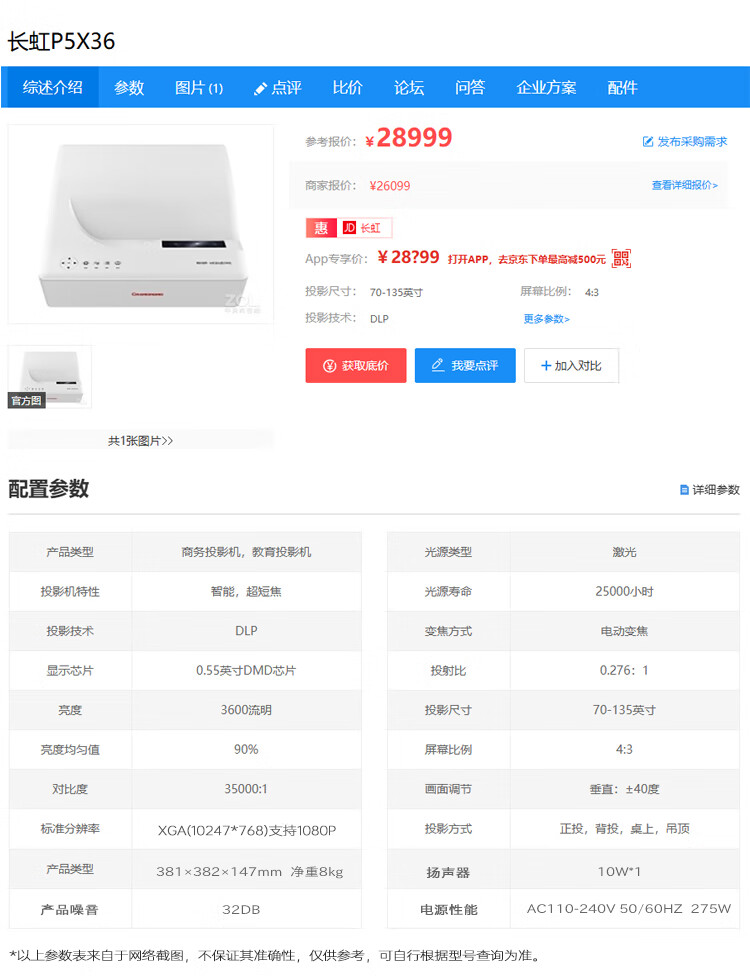Open 查看详细报价 link

pos(684,185)
